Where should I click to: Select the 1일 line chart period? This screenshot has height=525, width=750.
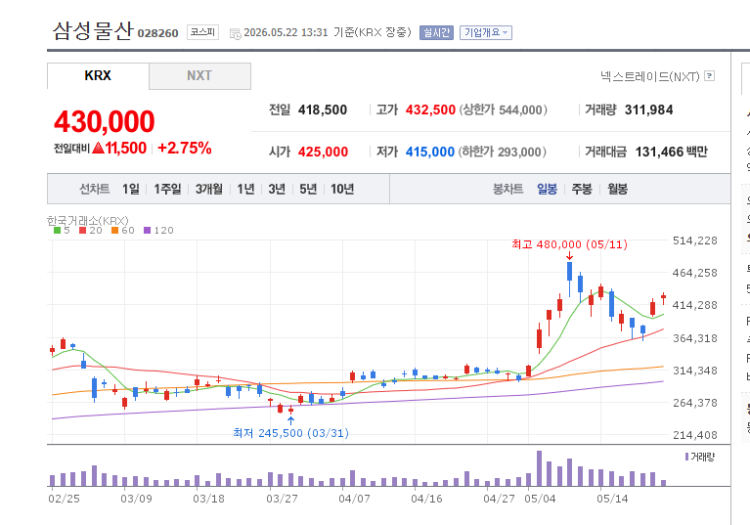pyautogui.click(x=131, y=189)
